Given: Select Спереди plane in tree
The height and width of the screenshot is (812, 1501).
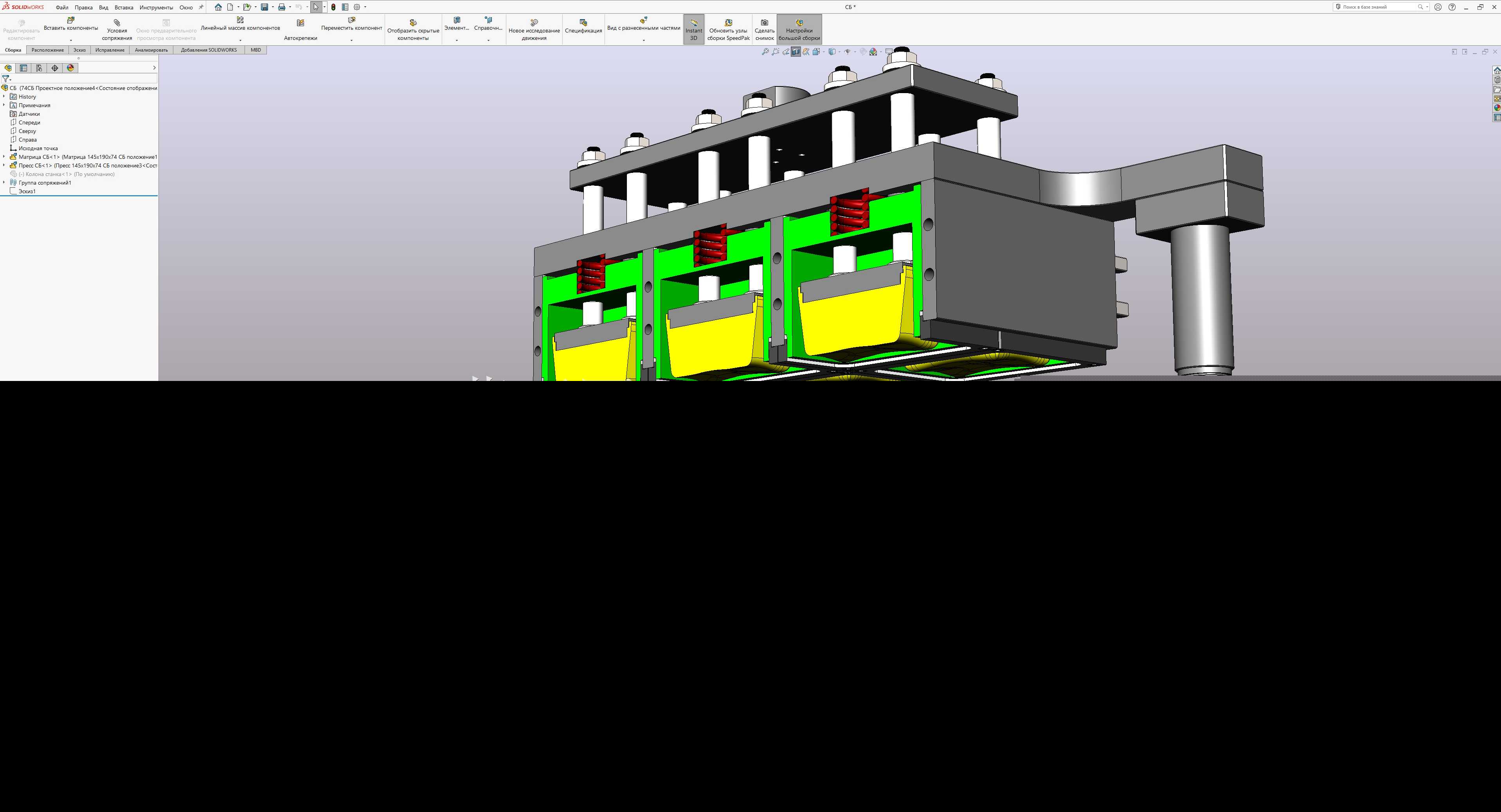Looking at the screenshot, I should 29,122.
